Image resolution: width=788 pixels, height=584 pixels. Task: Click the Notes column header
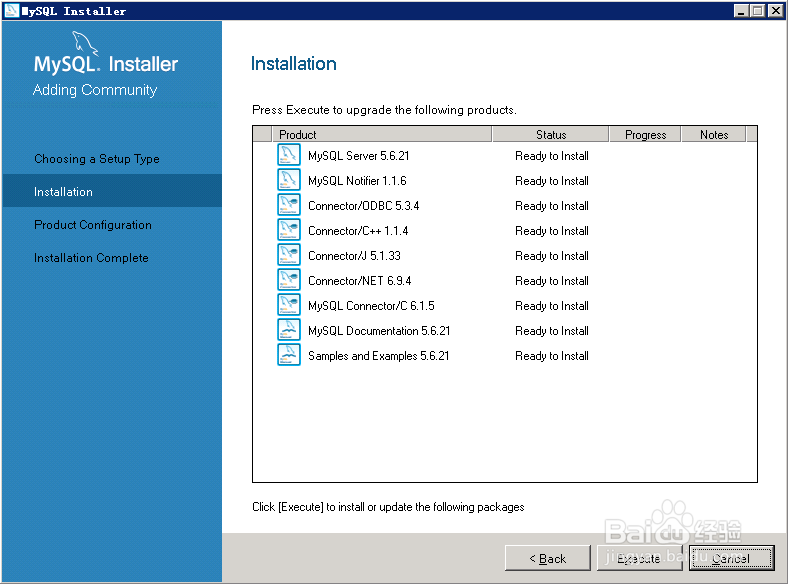[x=714, y=135]
